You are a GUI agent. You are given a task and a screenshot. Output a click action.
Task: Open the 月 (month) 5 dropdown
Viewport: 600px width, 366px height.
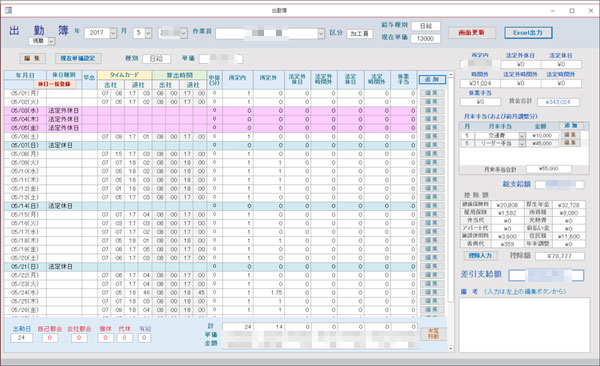point(148,33)
